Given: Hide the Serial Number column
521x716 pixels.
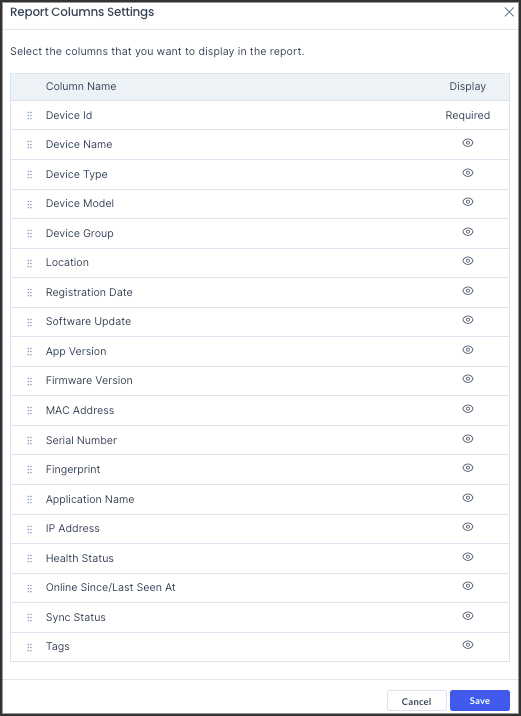Looking at the screenshot, I should (x=468, y=439).
